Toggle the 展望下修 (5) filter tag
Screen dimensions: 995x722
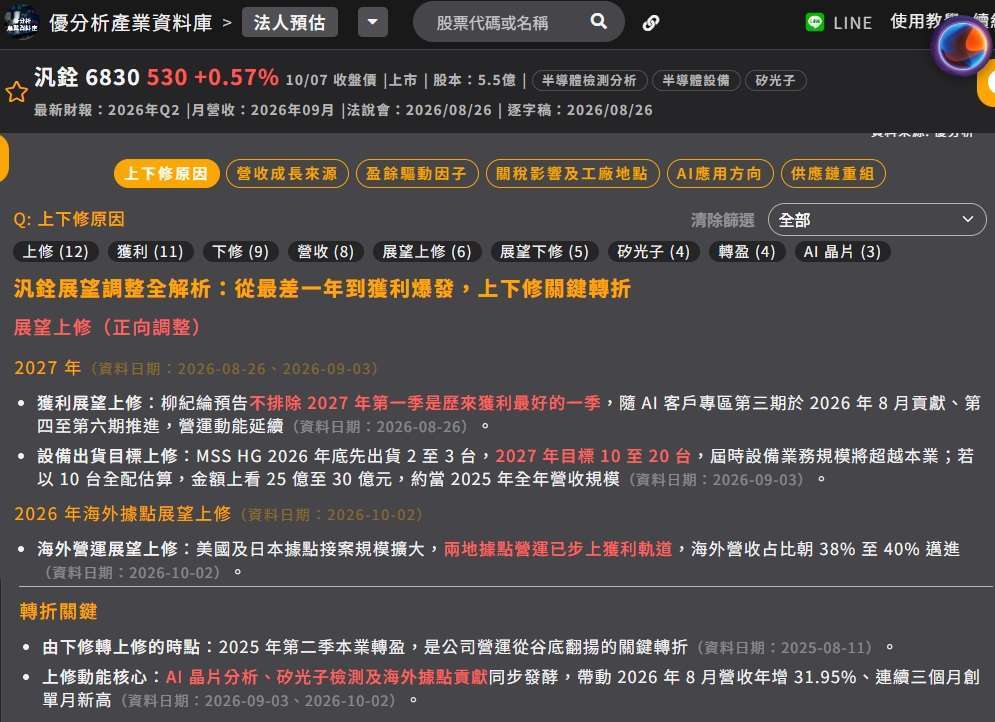click(x=544, y=252)
